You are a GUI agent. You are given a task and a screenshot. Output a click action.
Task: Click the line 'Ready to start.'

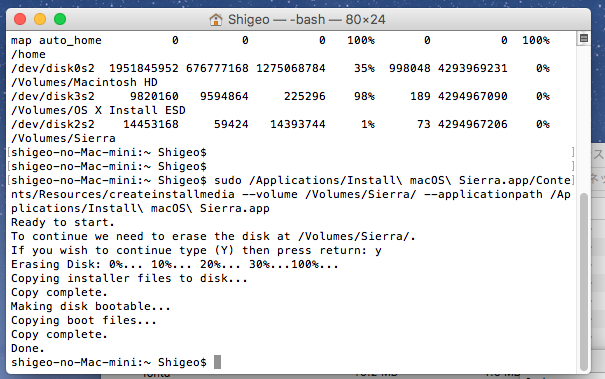[63, 222]
